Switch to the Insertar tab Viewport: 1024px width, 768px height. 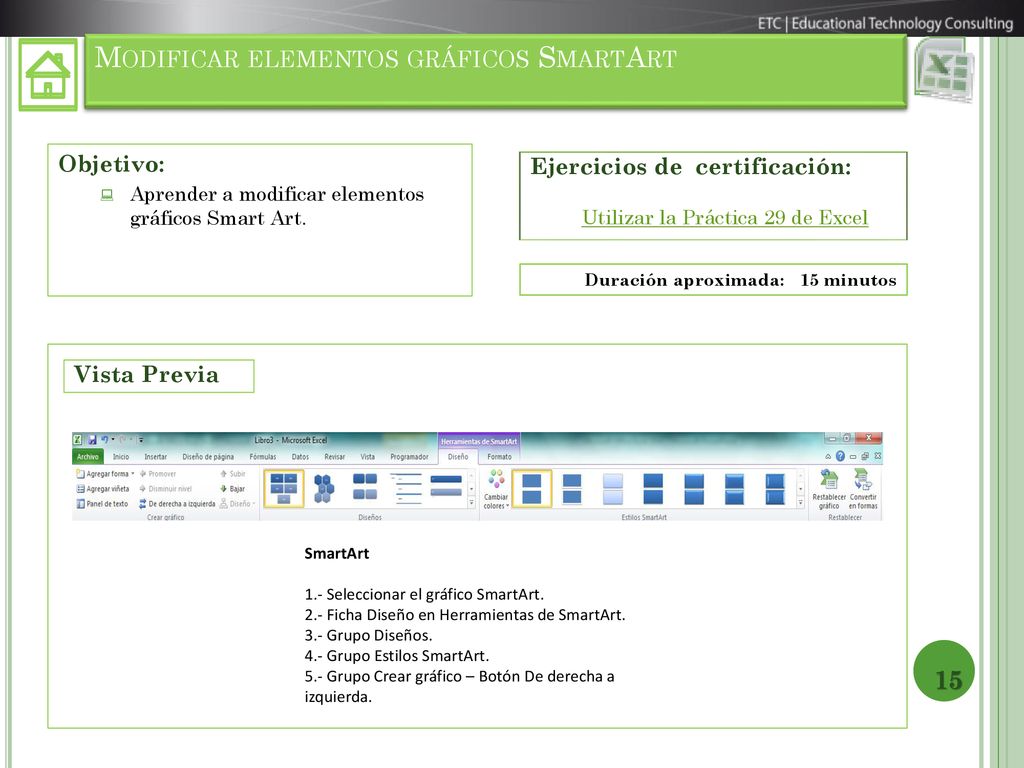point(155,456)
